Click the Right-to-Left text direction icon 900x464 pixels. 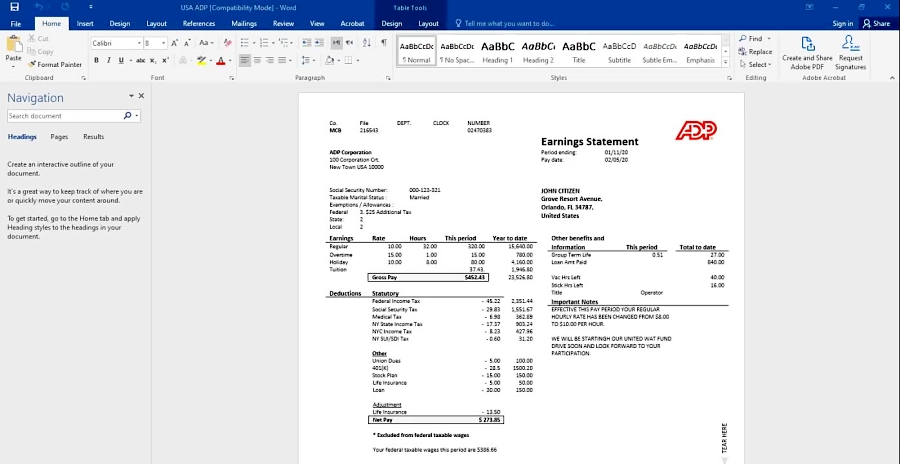pos(350,43)
